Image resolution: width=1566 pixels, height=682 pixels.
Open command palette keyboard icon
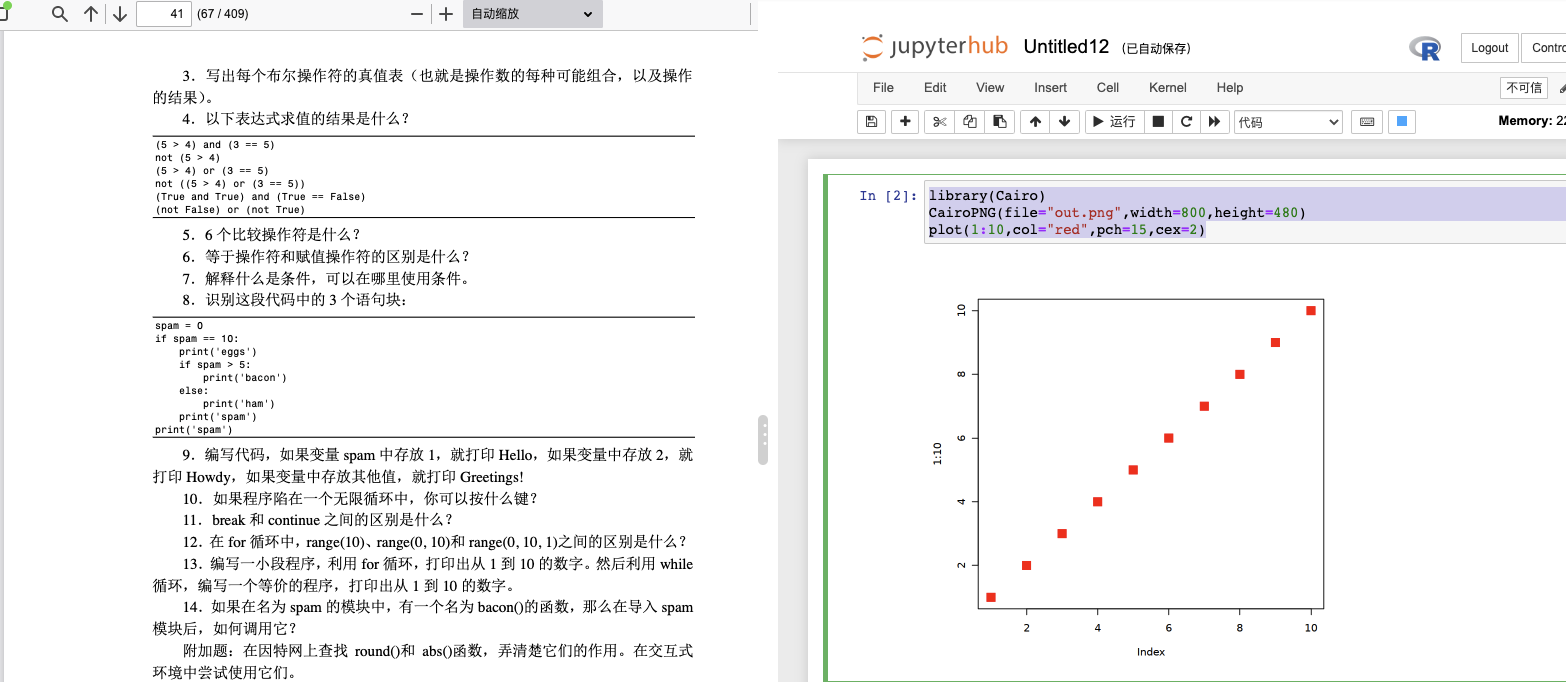pyautogui.click(x=1366, y=122)
